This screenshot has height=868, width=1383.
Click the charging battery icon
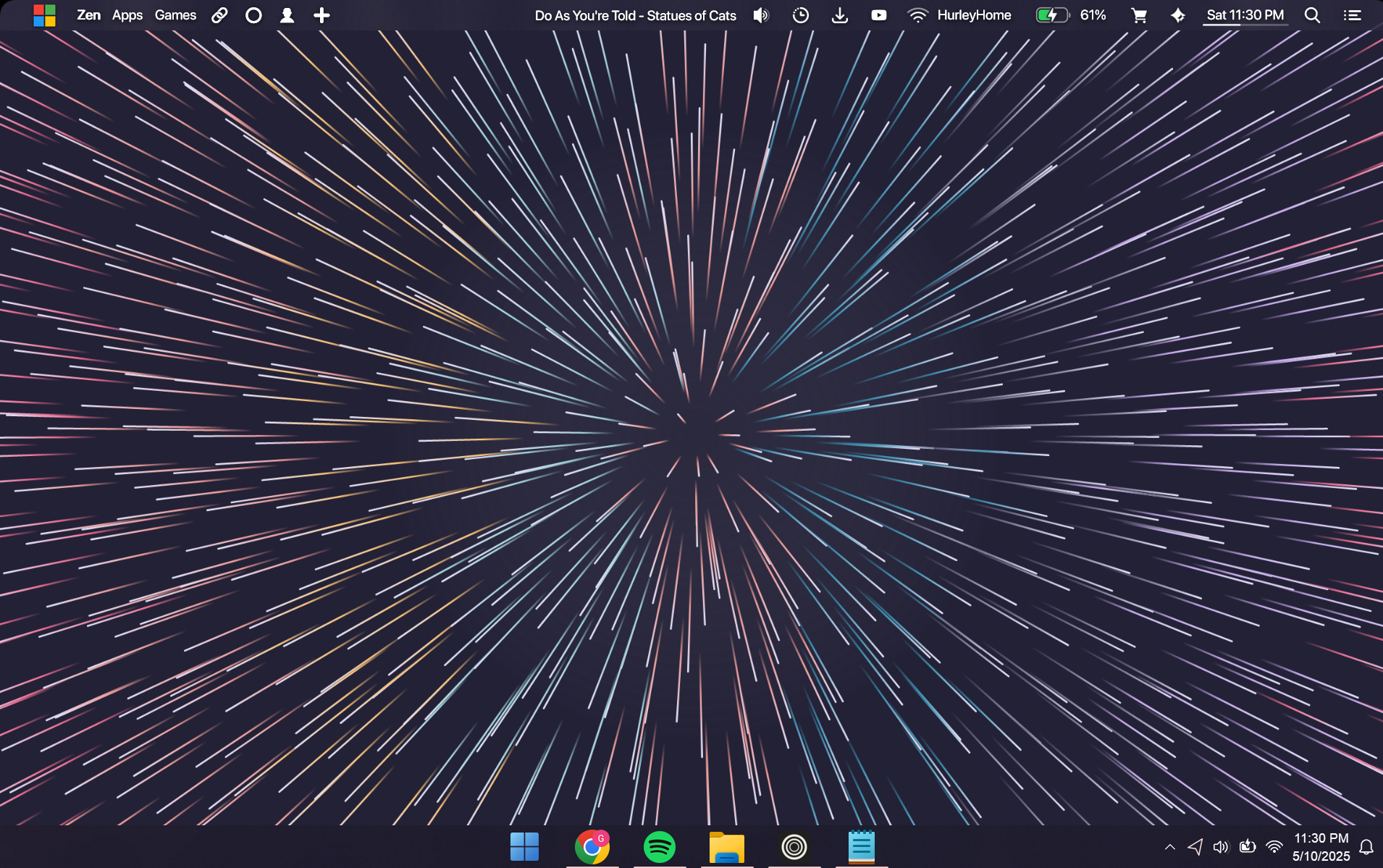(1053, 15)
